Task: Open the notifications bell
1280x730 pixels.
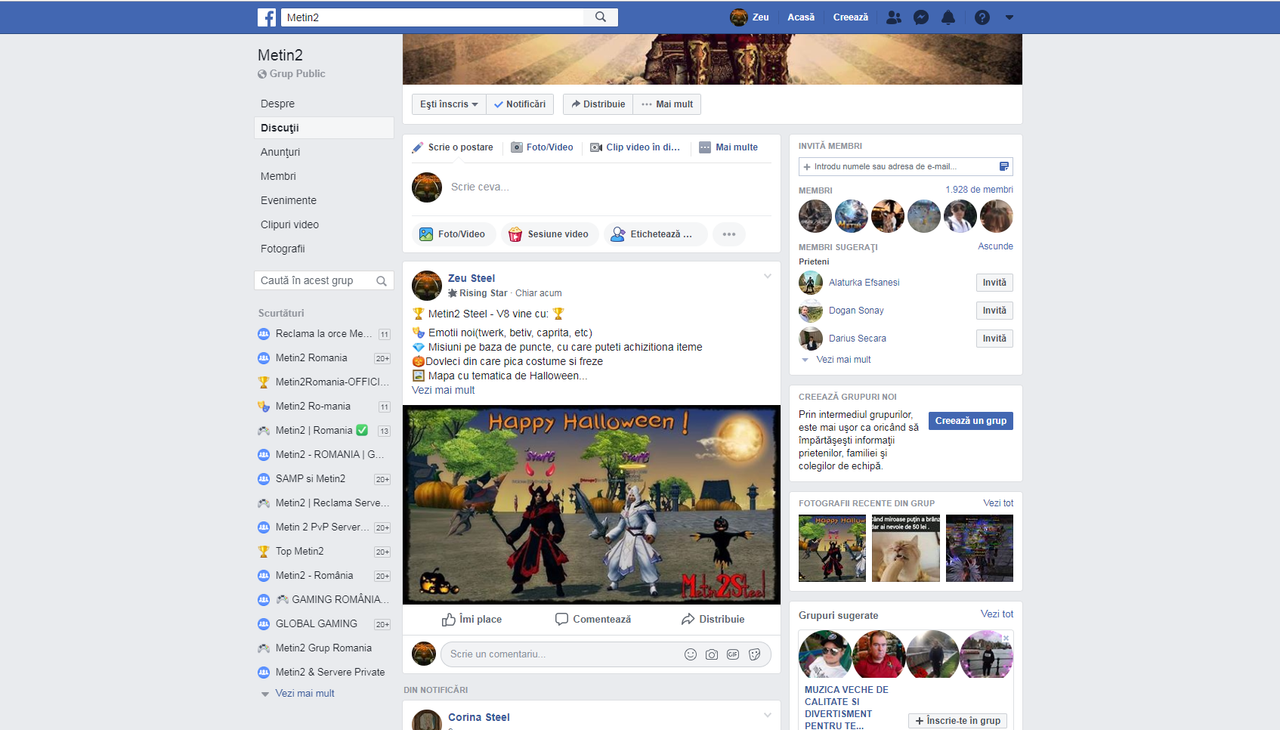Action: point(948,17)
